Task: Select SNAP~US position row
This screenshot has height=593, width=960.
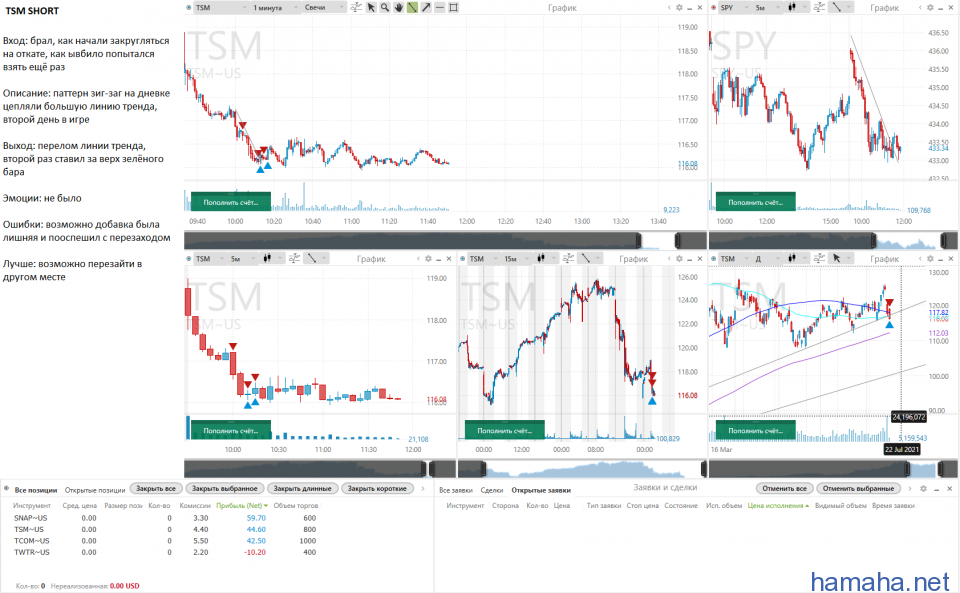Action: [x=165, y=518]
